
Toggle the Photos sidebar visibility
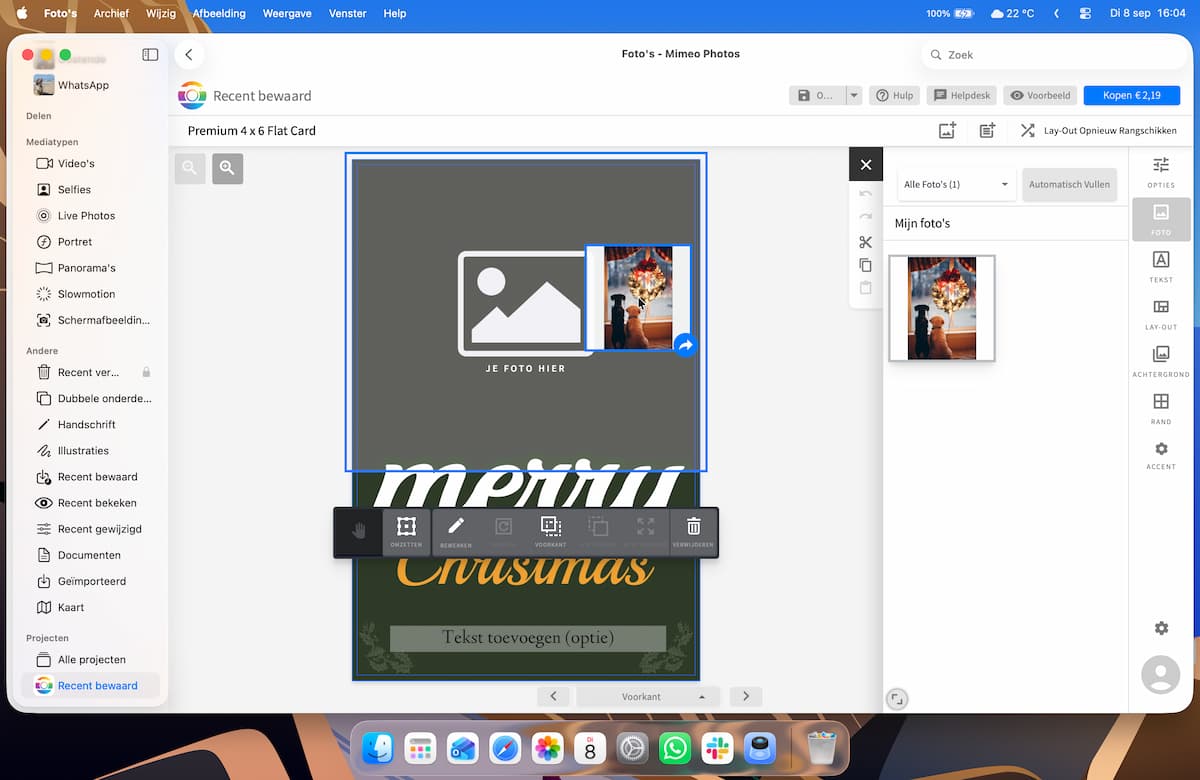[x=150, y=55]
